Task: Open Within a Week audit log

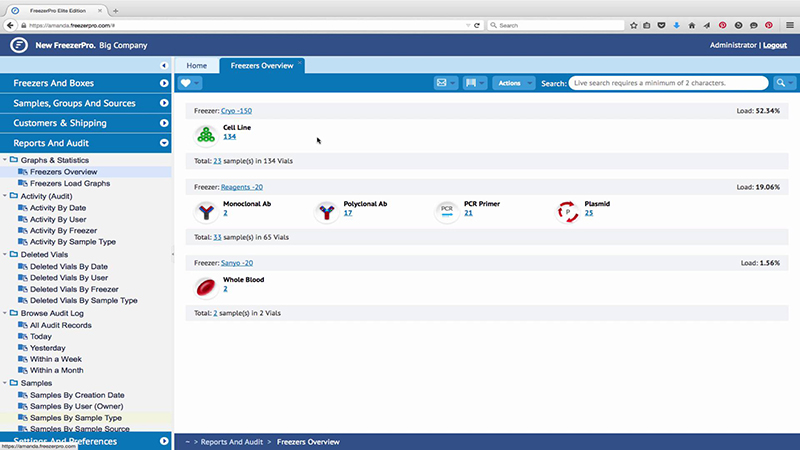Action: [56, 359]
